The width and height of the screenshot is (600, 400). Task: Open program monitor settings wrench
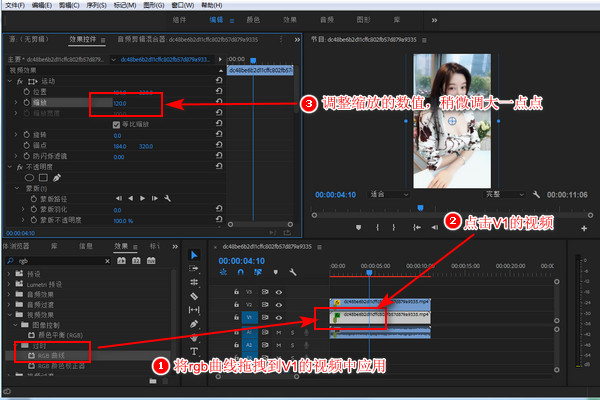click(x=536, y=194)
